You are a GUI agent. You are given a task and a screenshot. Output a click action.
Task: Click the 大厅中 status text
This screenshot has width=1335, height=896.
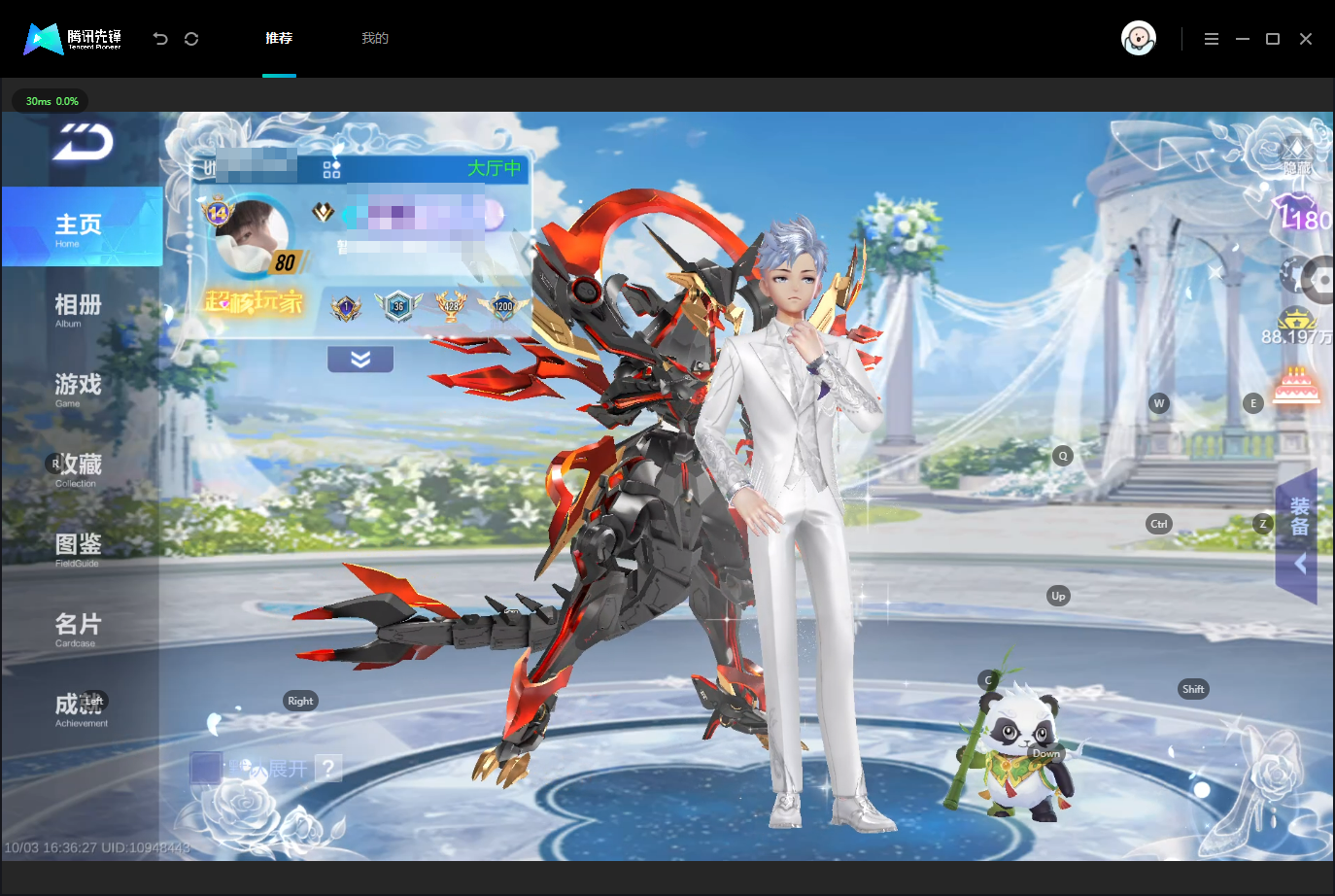pyautogui.click(x=495, y=169)
